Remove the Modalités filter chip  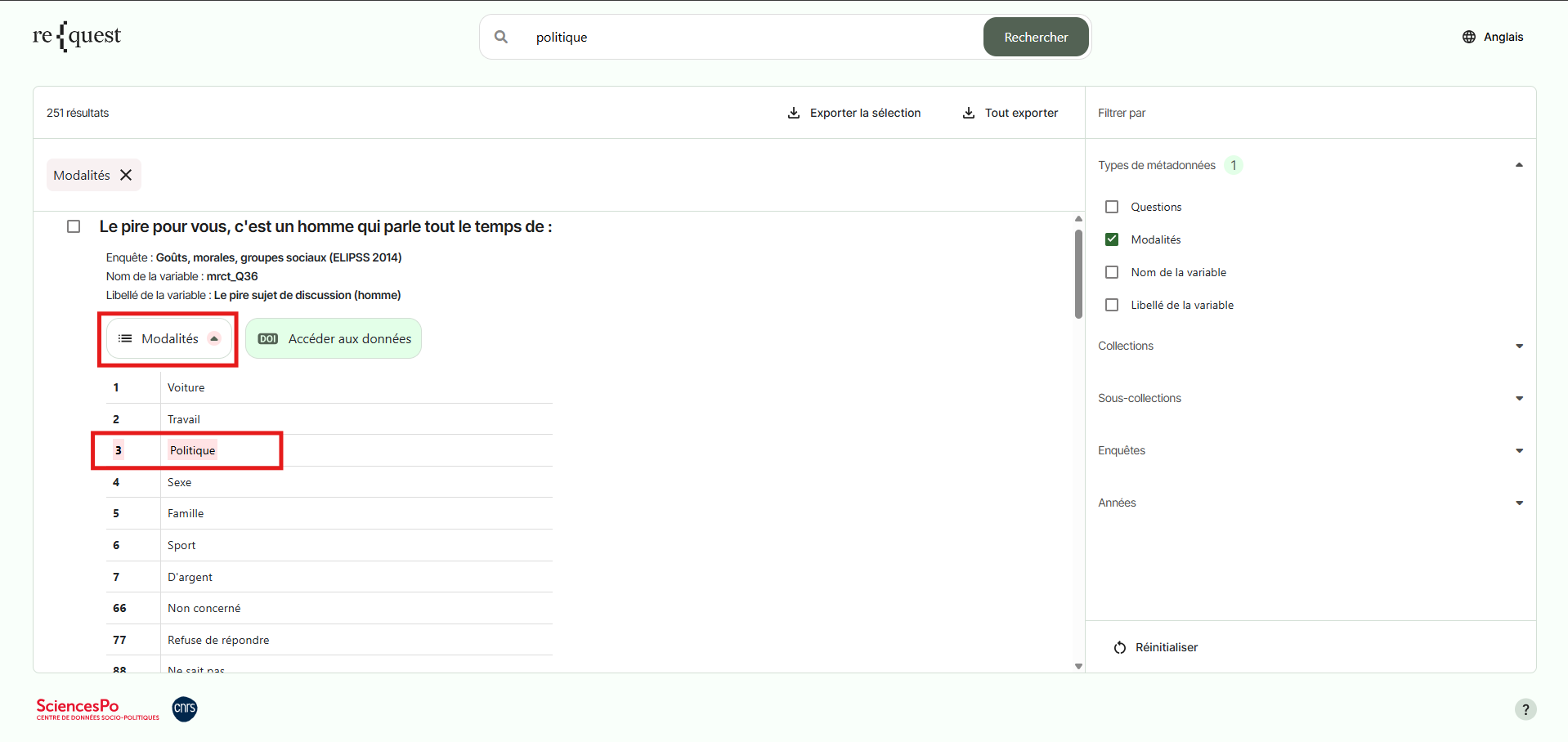pos(126,175)
